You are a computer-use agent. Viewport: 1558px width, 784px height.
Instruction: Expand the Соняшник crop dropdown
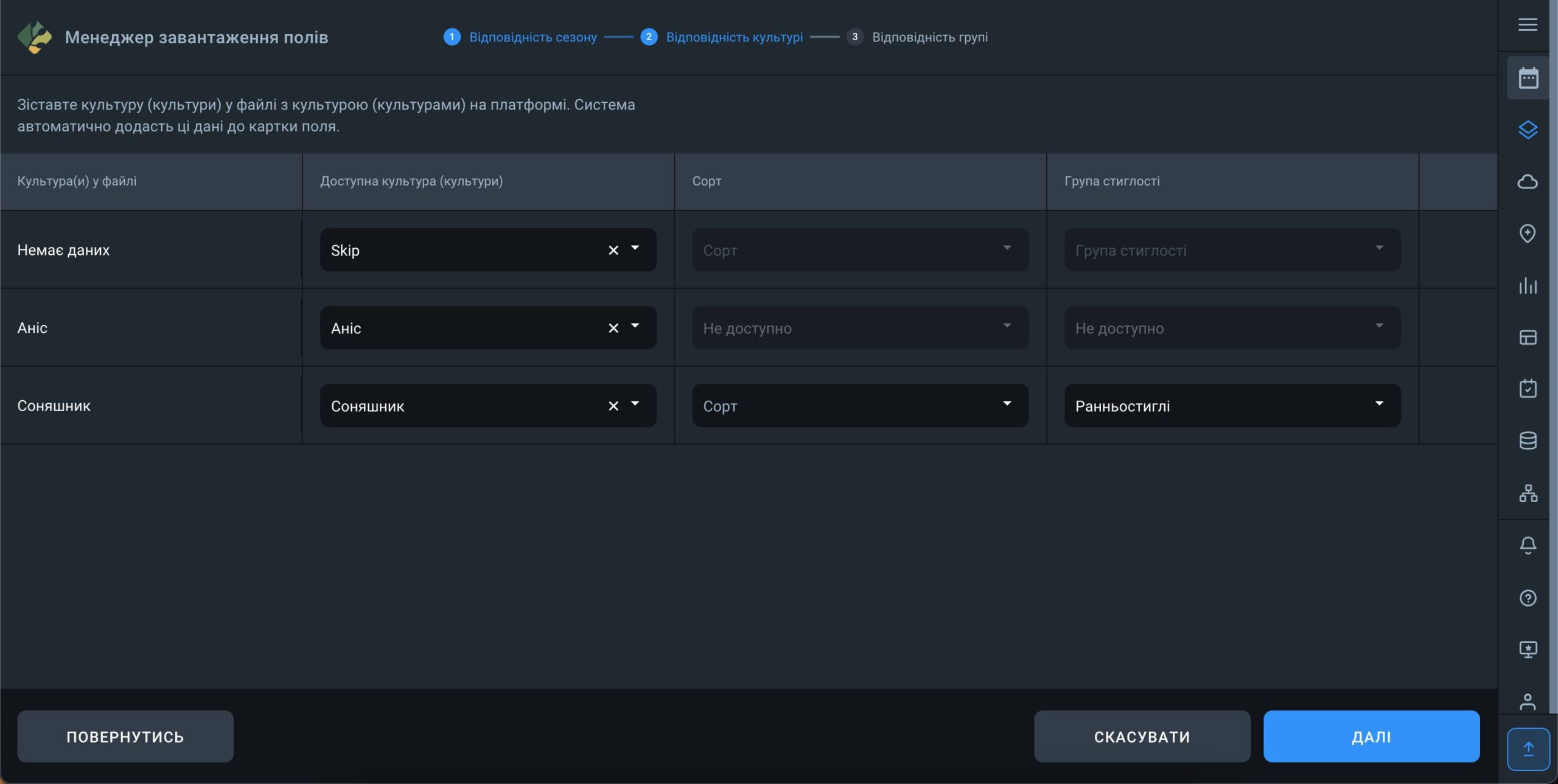coord(635,404)
